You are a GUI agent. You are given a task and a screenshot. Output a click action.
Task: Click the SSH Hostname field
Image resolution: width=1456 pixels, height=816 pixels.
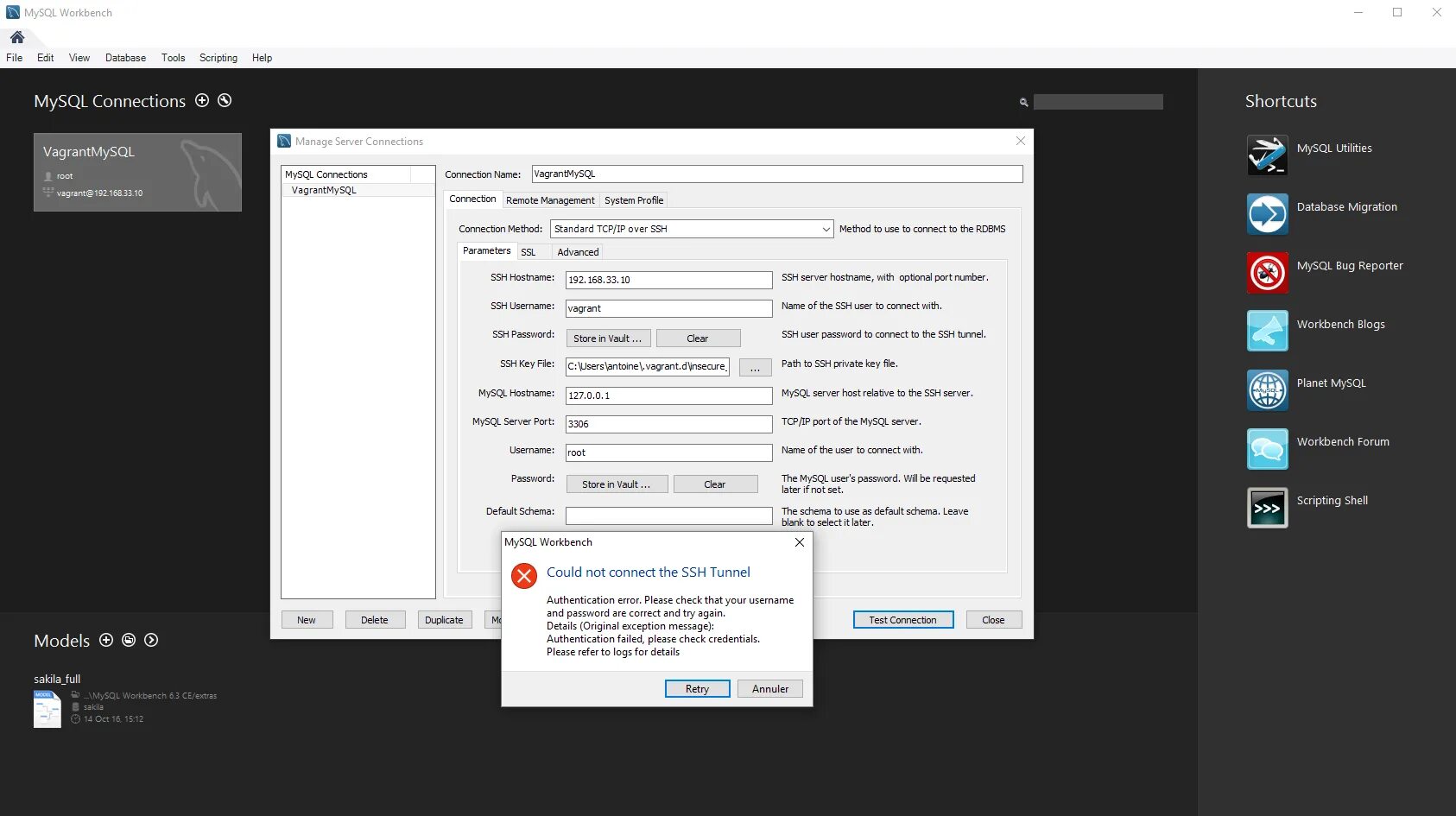pyautogui.click(x=669, y=280)
